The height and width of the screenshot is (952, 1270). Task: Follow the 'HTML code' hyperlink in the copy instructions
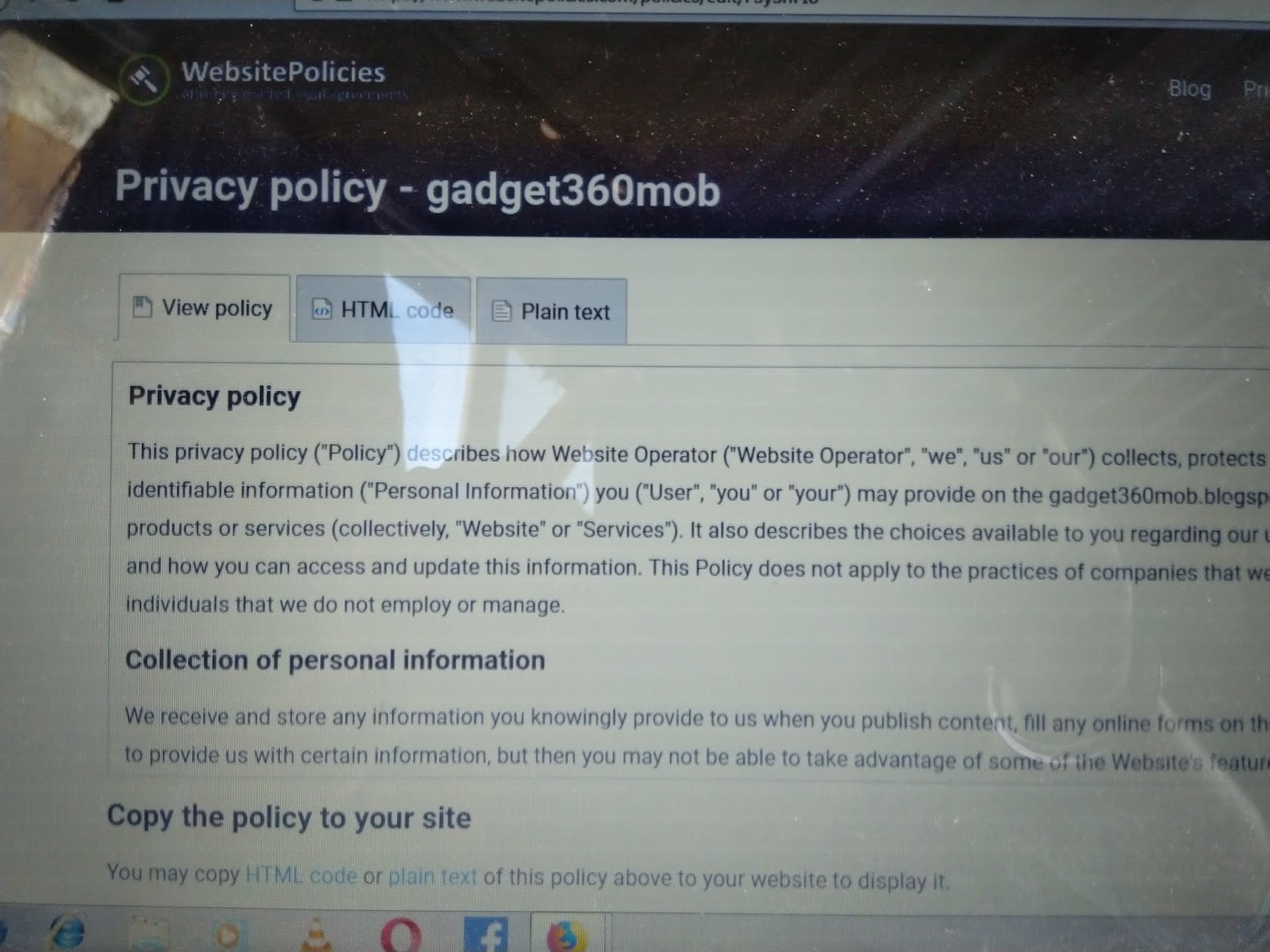[x=301, y=875]
